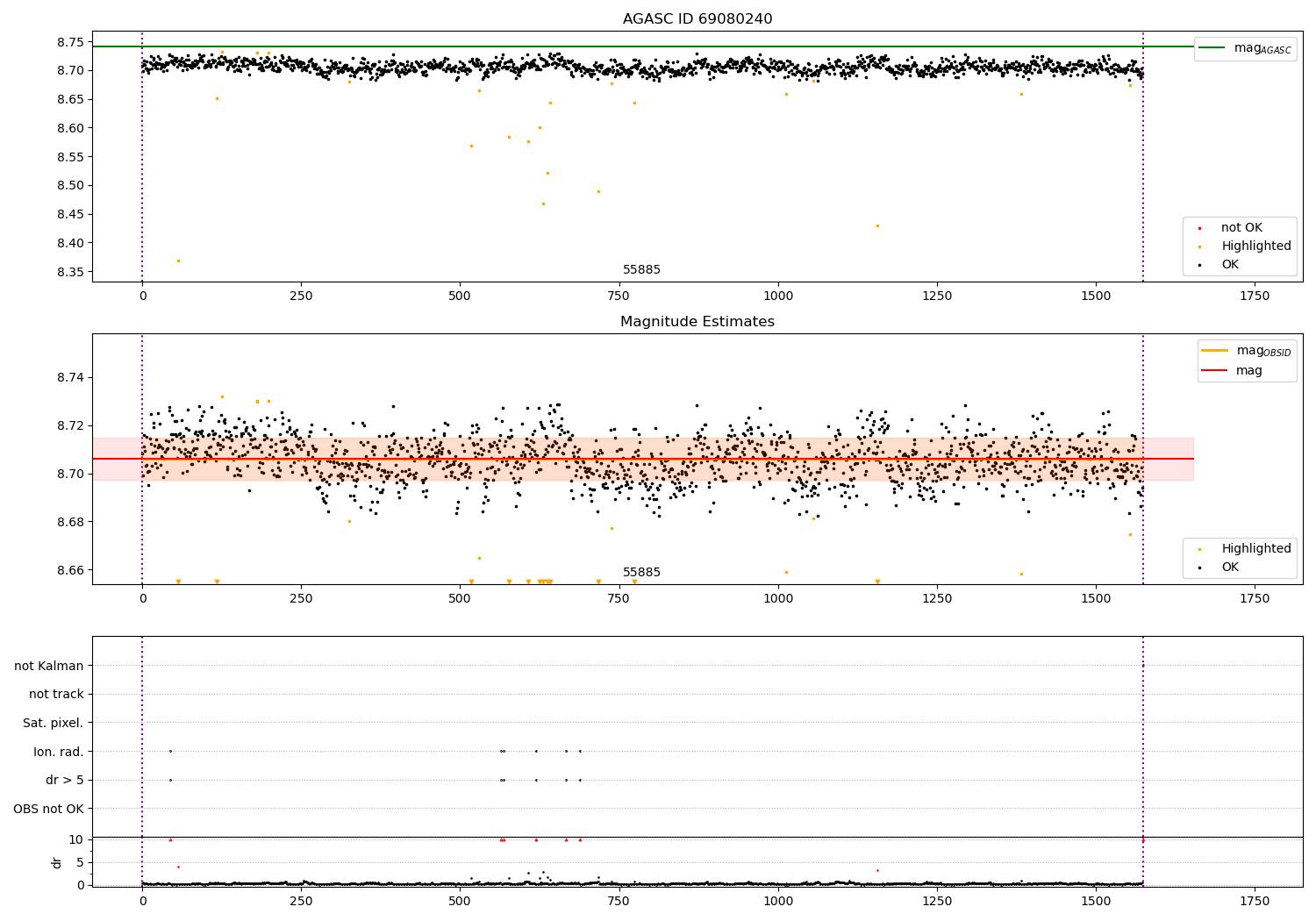1316x921 pixels.
Task: Click the 'dr' y-axis label in bottom plot
Action: [57, 862]
